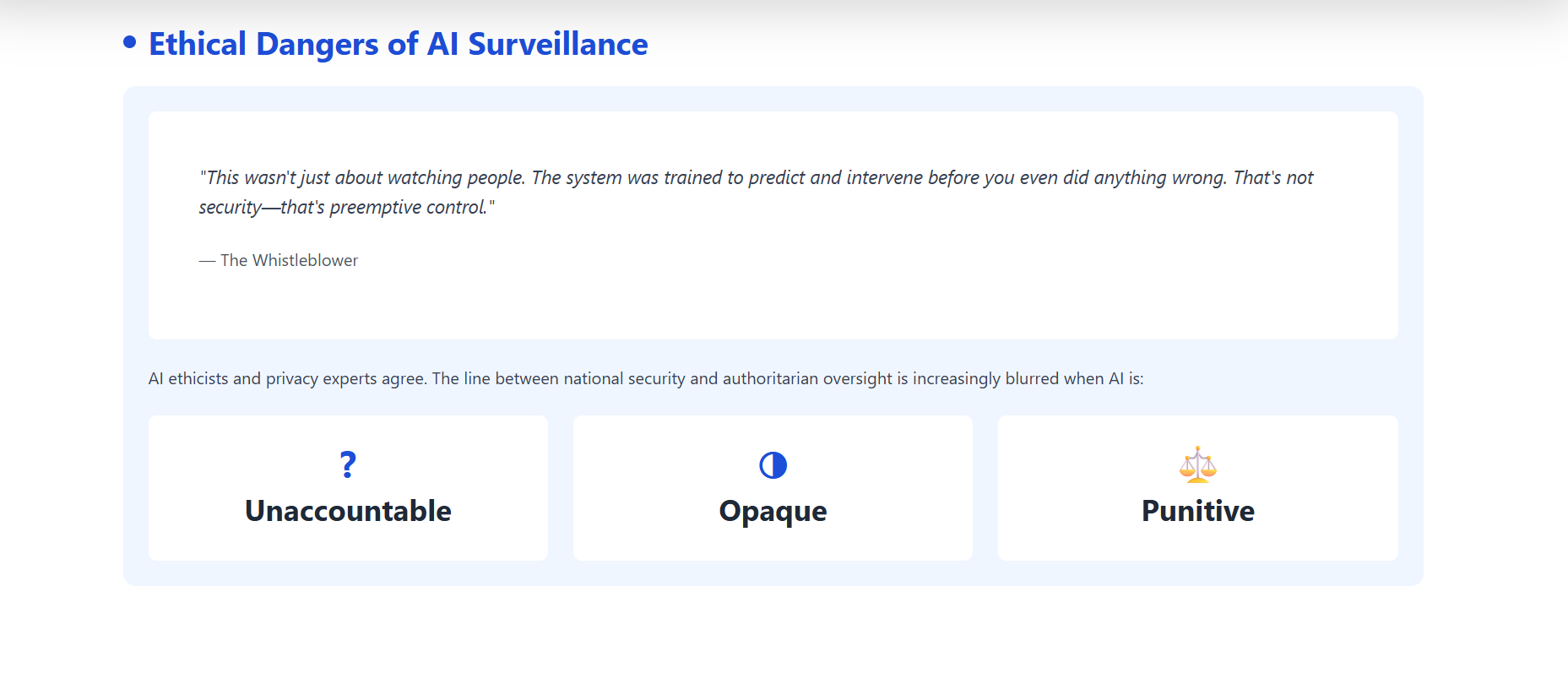Open the Opaque card

pyautogui.click(x=773, y=488)
